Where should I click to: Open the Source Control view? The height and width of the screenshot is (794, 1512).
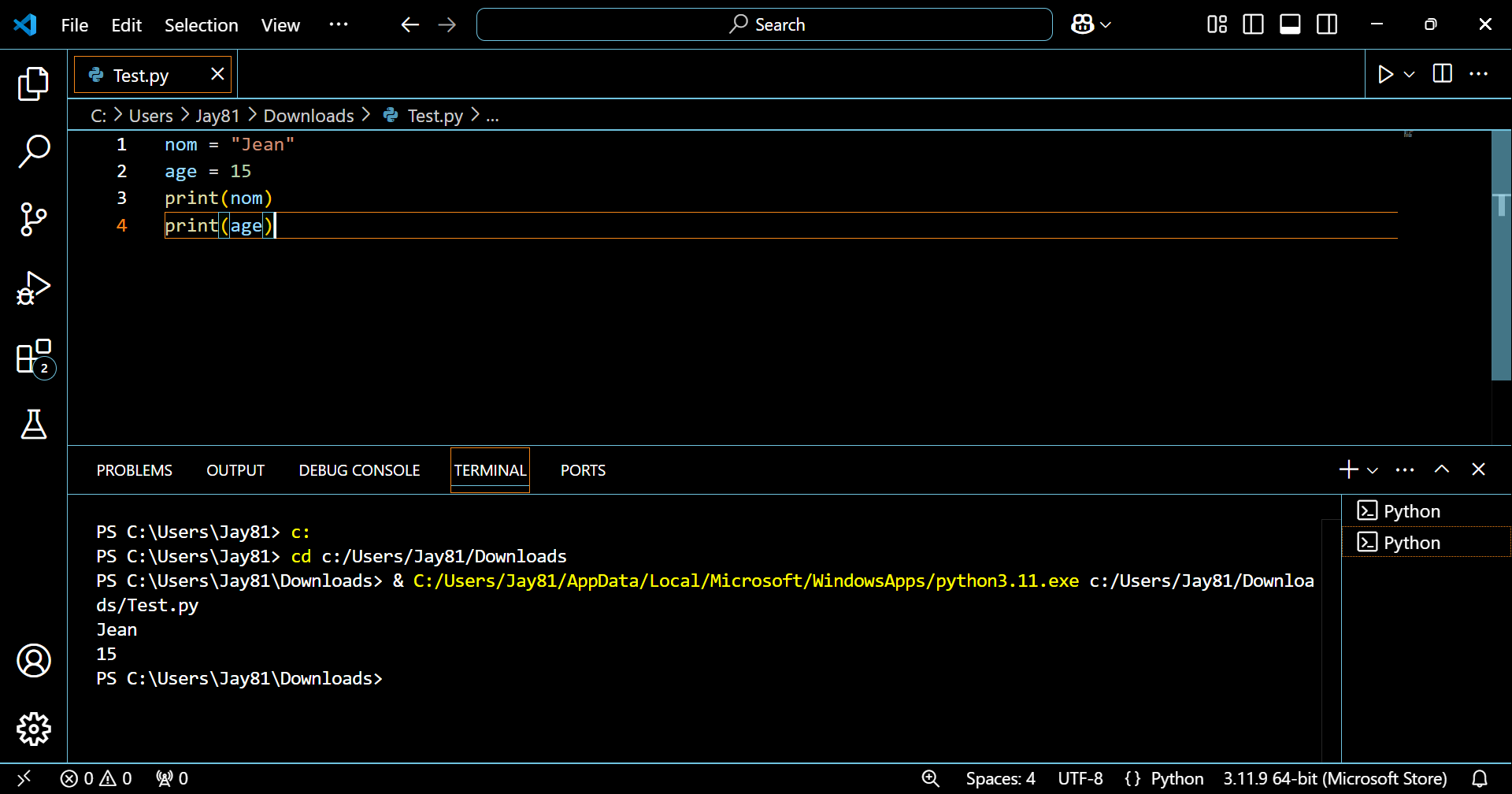point(33,219)
